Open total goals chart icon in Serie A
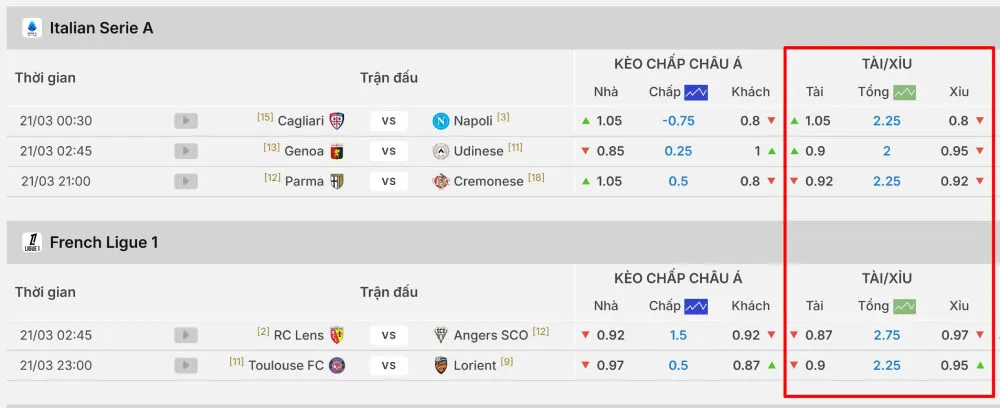 point(905,92)
